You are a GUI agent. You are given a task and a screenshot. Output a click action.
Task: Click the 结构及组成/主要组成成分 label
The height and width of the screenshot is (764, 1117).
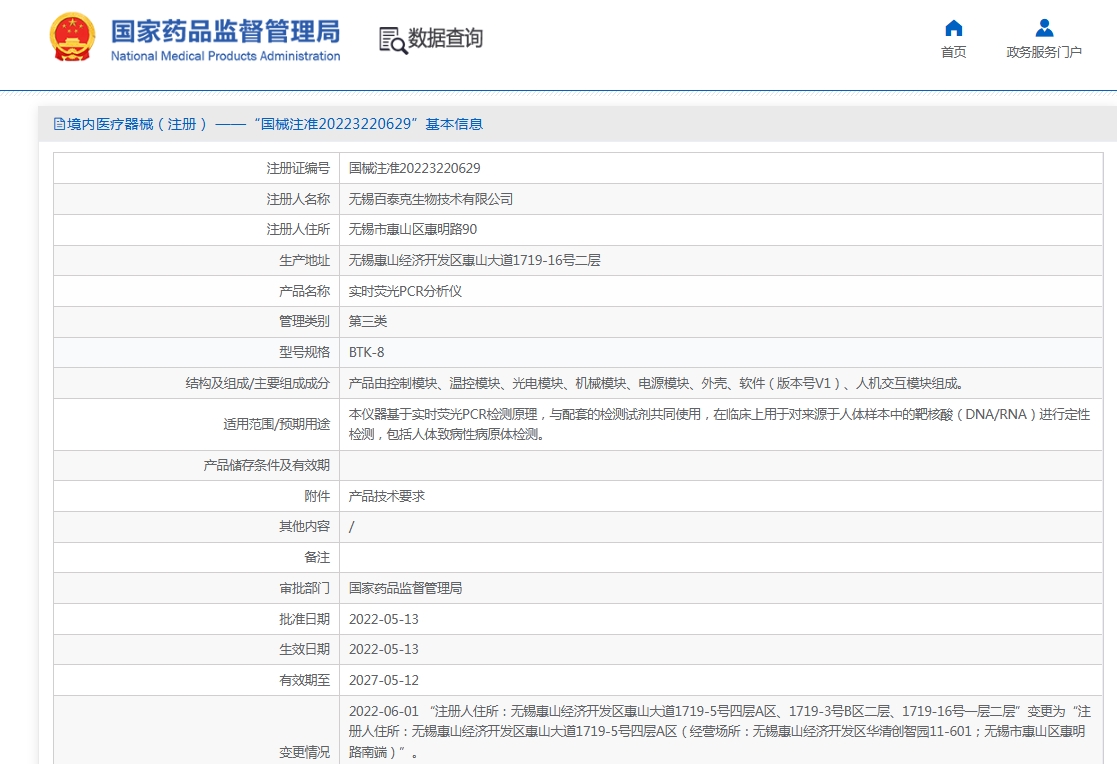click(258, 383)
